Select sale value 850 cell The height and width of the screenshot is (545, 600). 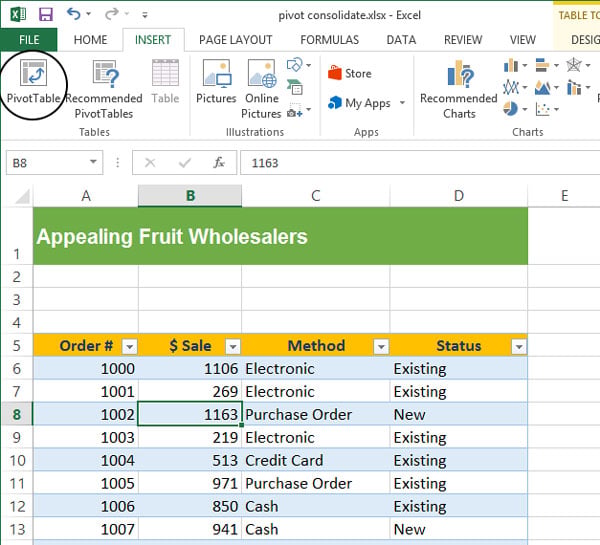tap(190, 506)
